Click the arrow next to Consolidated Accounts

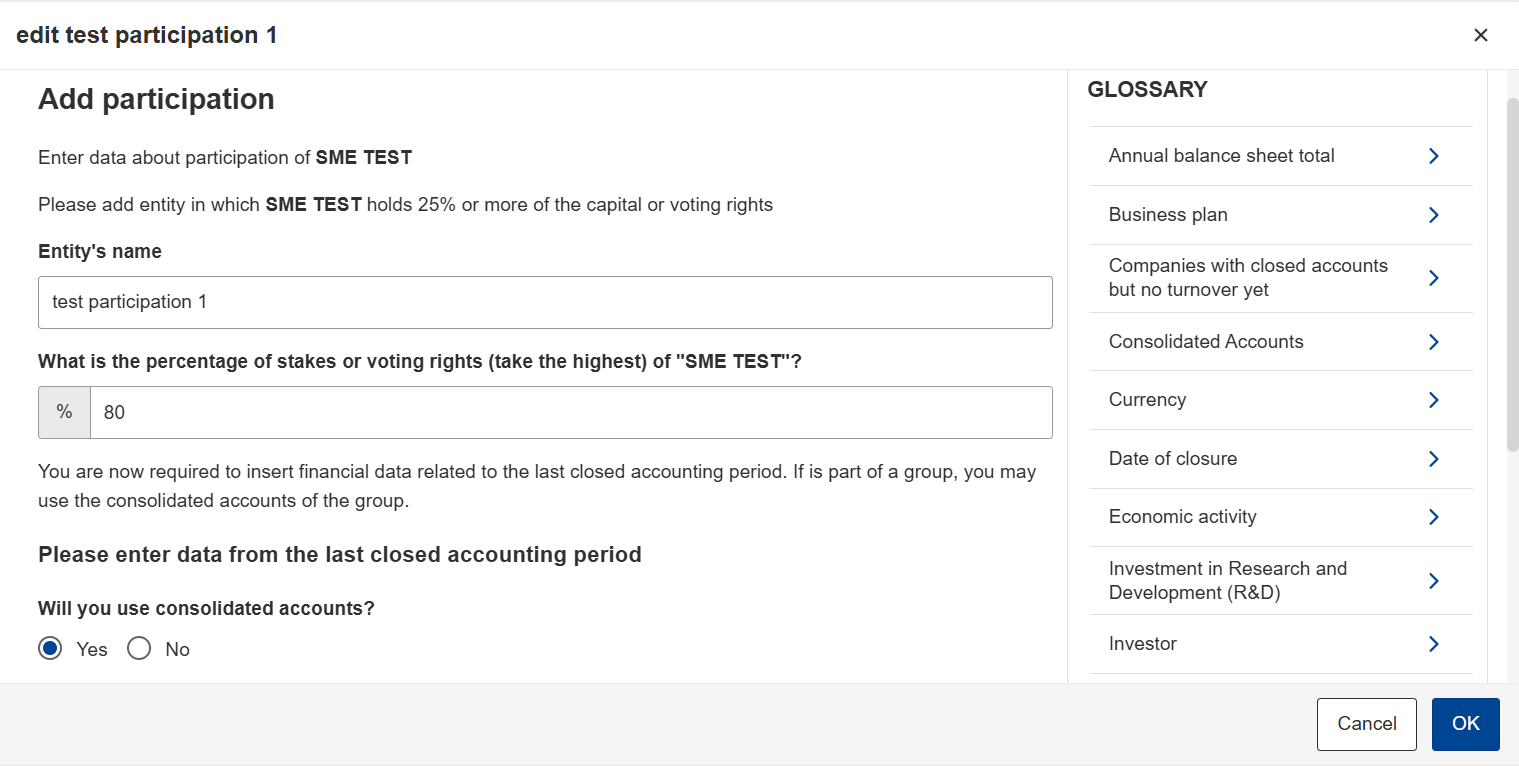[1433, 342]
